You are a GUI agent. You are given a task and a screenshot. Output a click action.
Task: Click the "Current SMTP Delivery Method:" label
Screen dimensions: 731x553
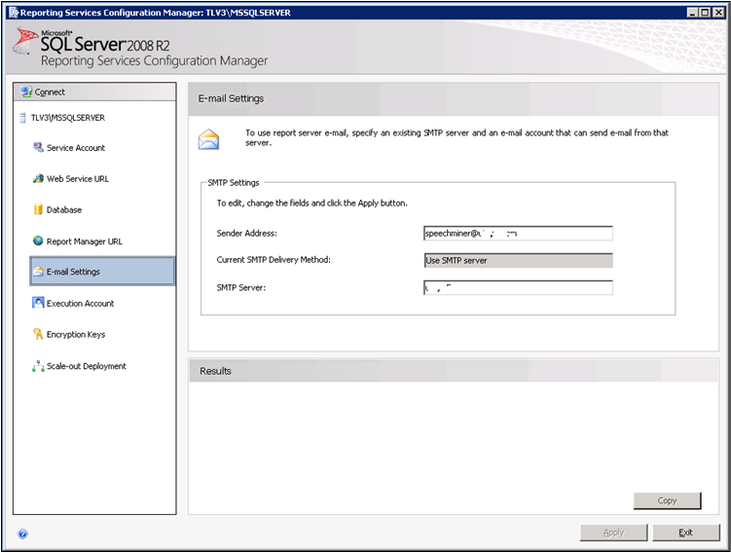pyautogui.click(x=274, y=260)
